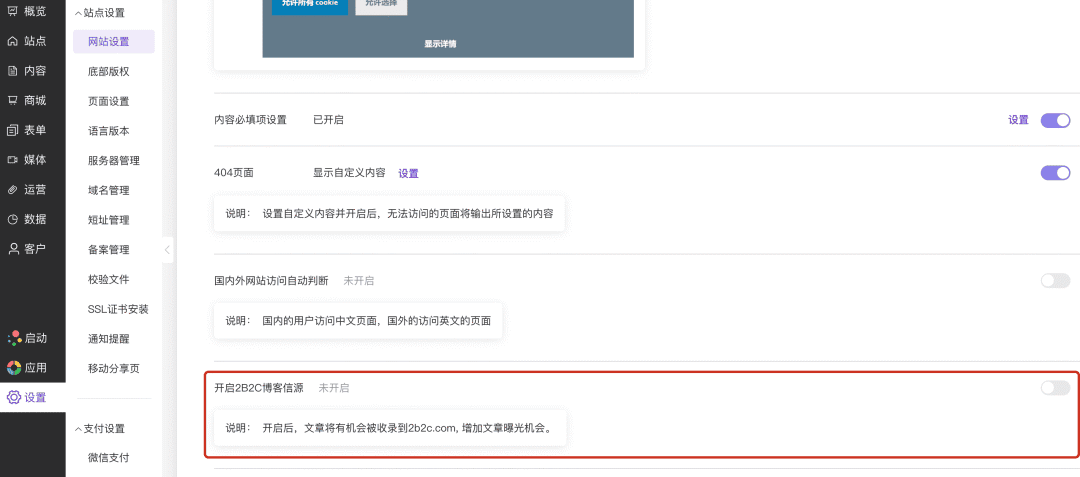The image size is (1080, 477).
Task: Open 移动分享页 settings
Action: (114, 368)
